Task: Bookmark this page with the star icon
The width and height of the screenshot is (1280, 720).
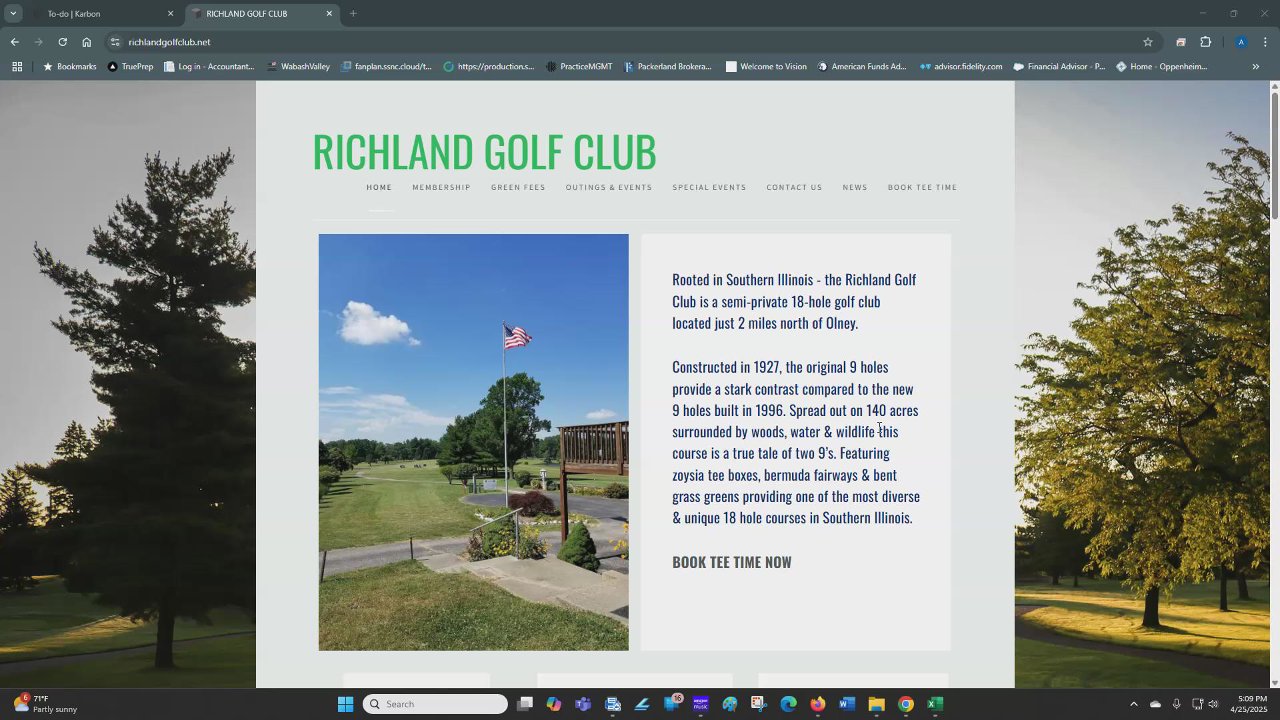Action: click(x=1148, y=42)
